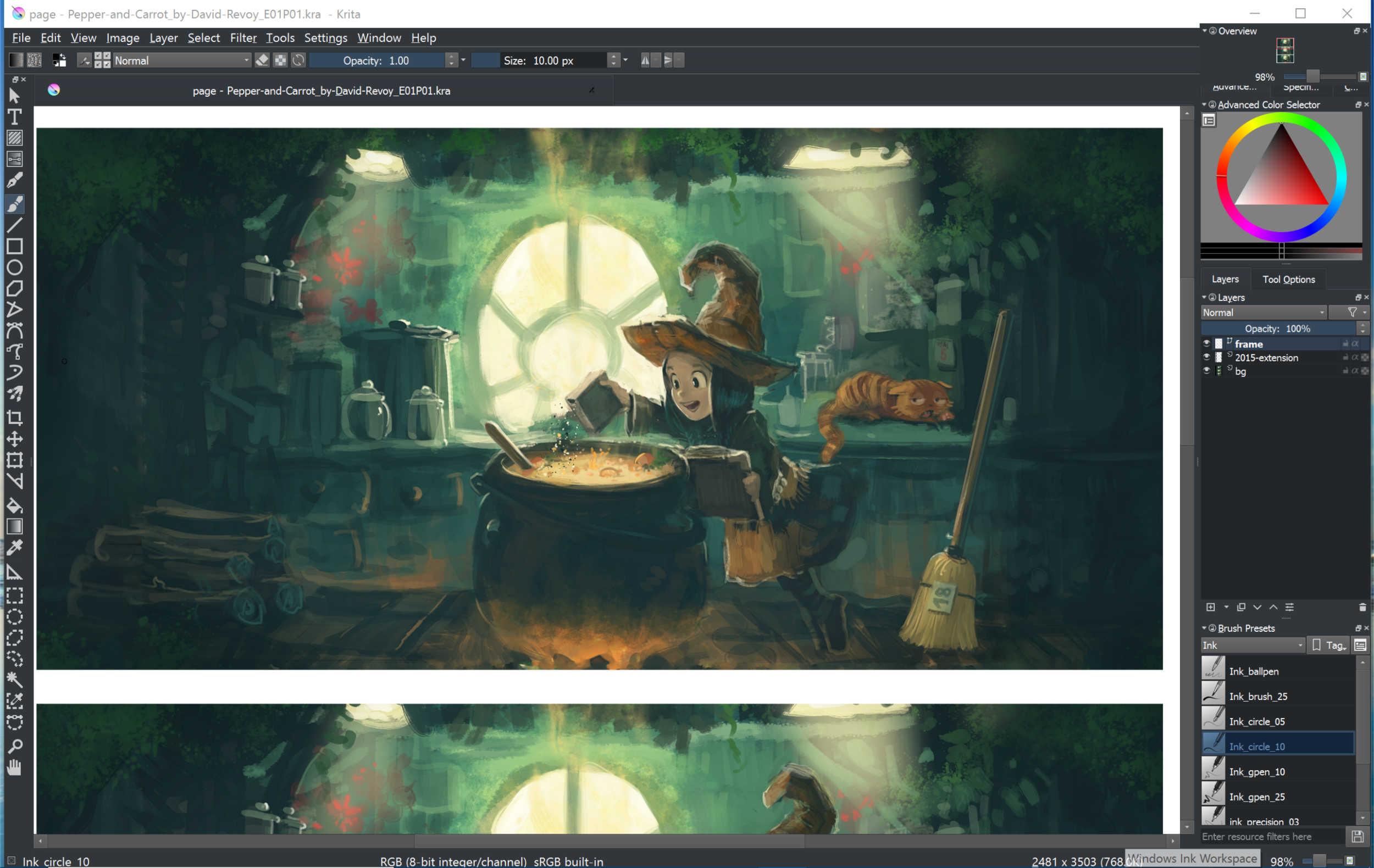Switch to the Tool Options tab
This screenshot has width=1374, height=868.
pos(1288,280)
